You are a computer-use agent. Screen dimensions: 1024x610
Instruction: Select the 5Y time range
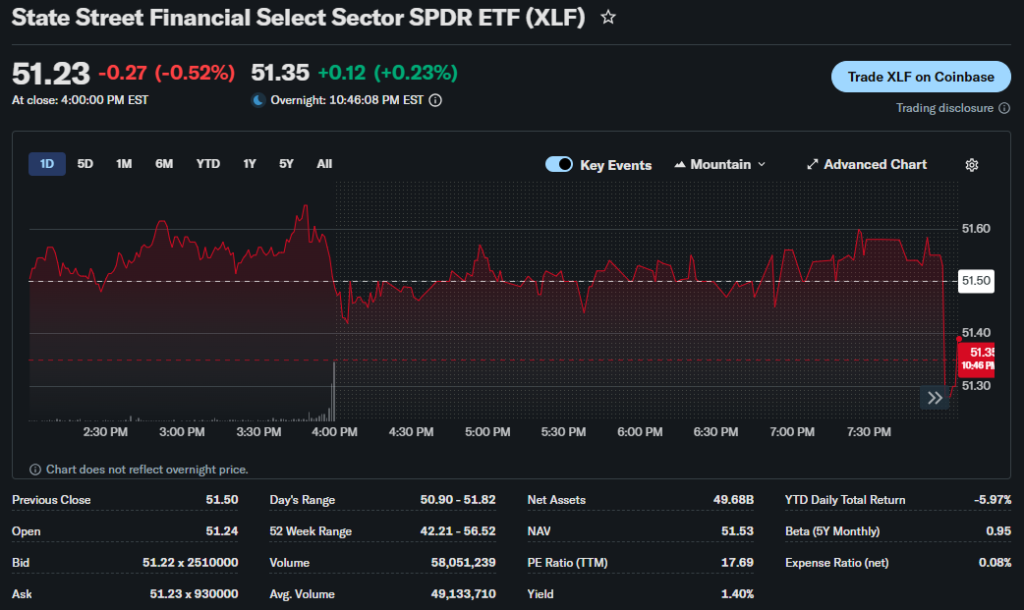(286, 164)
